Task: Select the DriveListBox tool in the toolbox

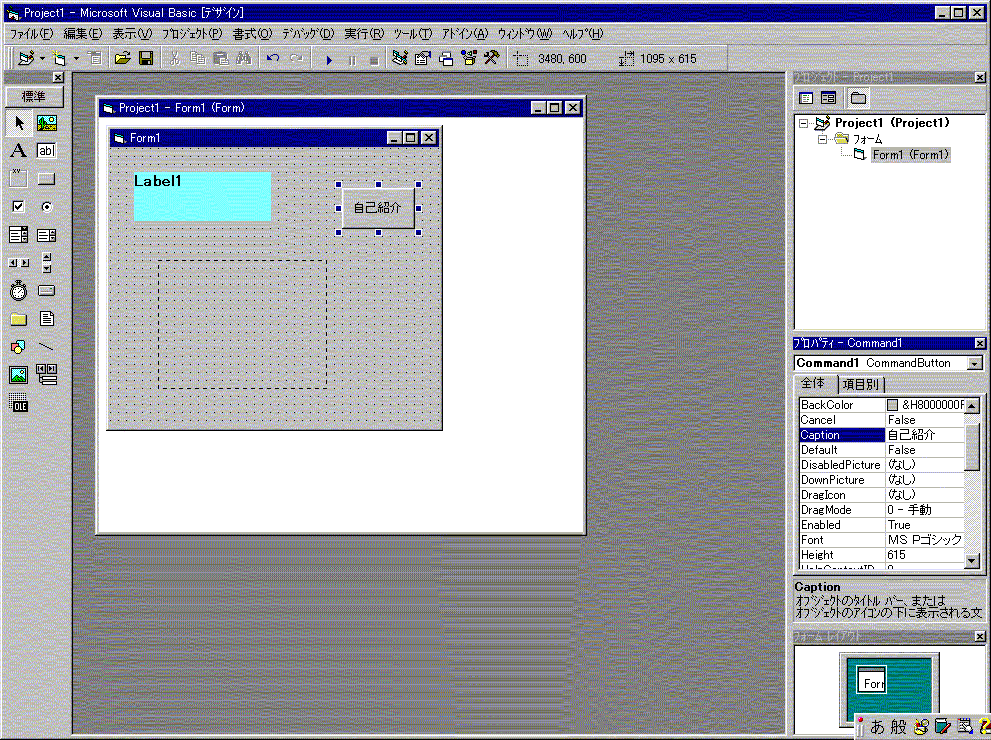Action: coord(46,291)
